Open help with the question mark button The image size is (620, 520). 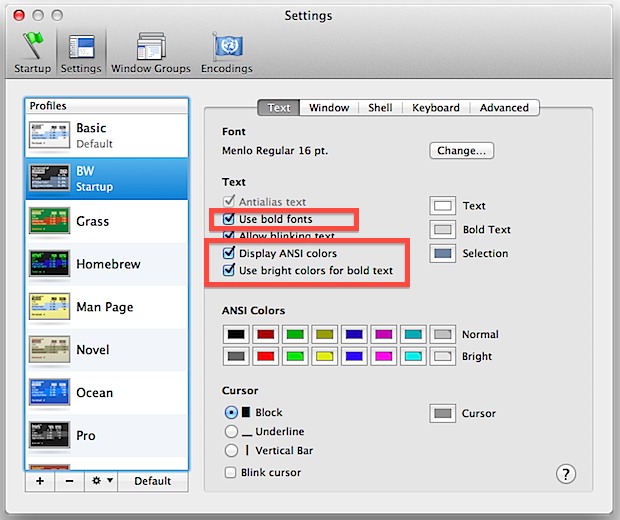tap(566, 474)
